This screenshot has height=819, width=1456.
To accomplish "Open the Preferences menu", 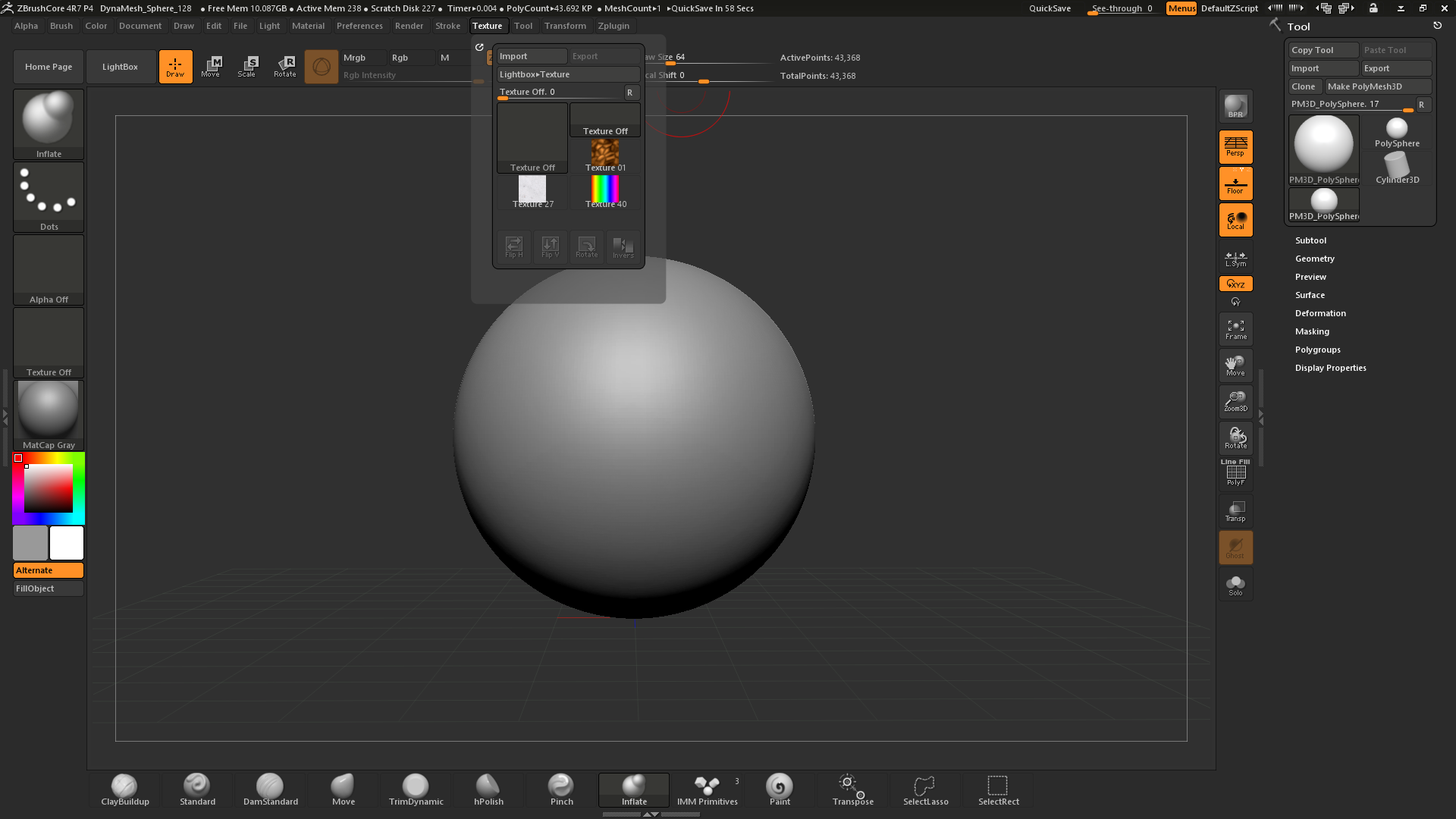I will click(x=359, y=26).
